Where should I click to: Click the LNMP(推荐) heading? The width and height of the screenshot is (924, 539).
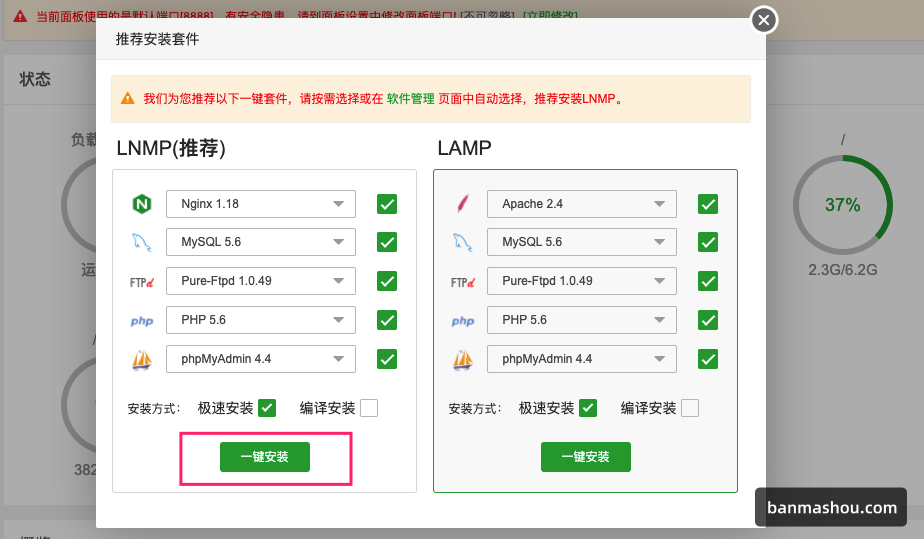coord(171,148)
